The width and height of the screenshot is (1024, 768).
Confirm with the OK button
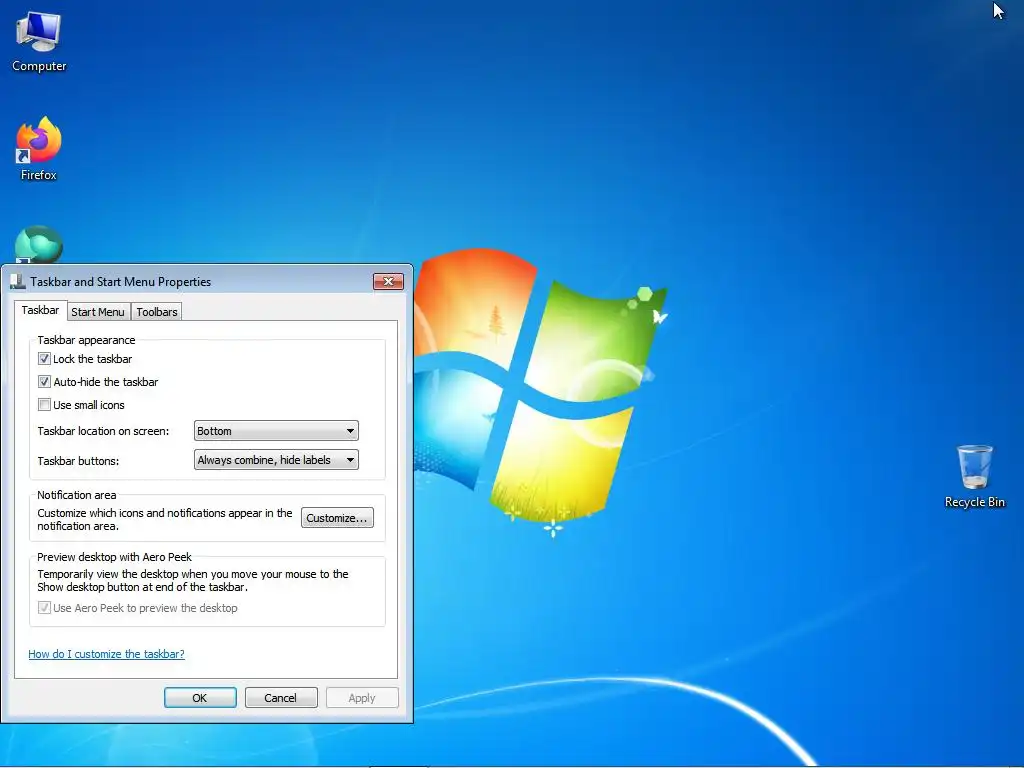point(200,697)
